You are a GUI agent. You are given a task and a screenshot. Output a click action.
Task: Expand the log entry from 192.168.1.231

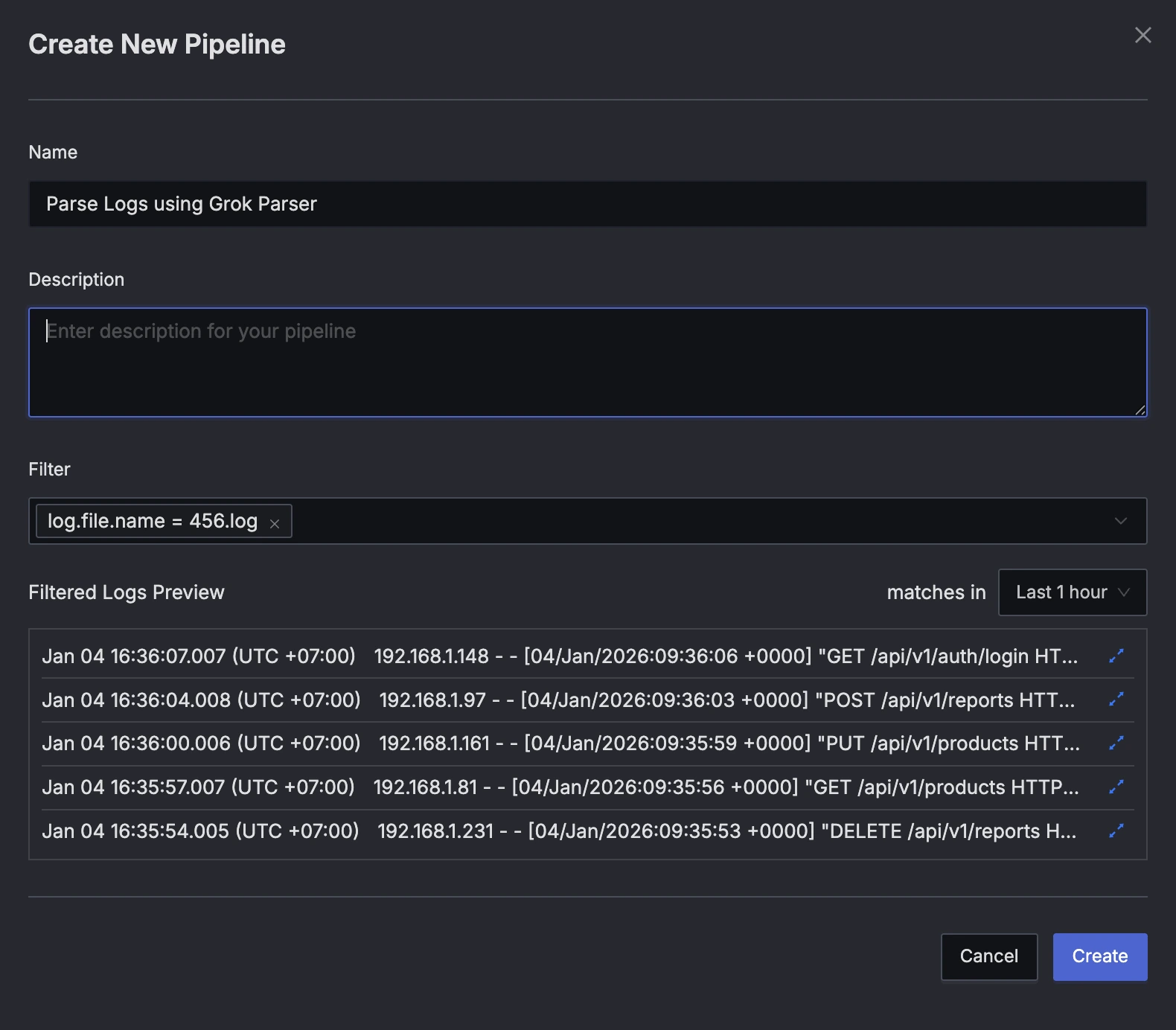coord(1116,831)
